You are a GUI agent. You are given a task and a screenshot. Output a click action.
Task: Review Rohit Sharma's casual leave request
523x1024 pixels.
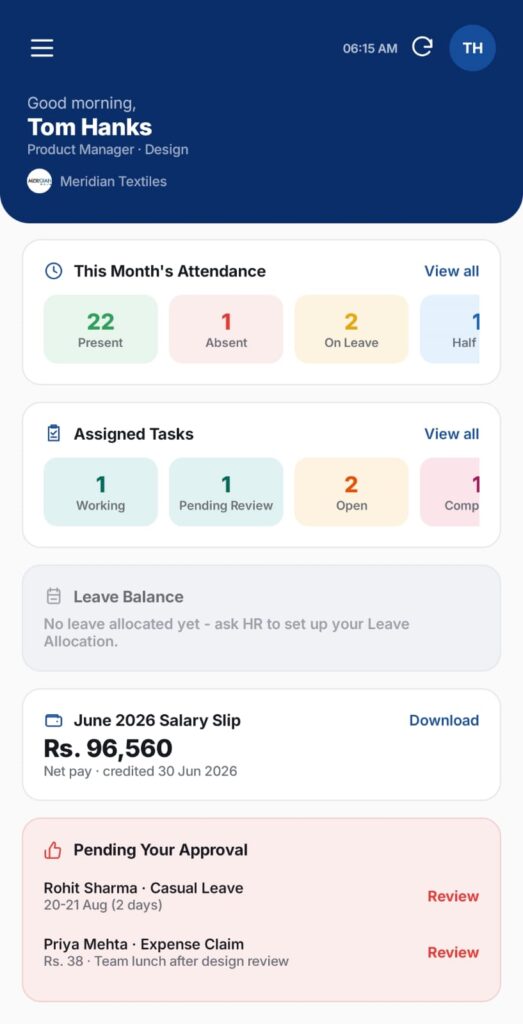click(453, 896)
